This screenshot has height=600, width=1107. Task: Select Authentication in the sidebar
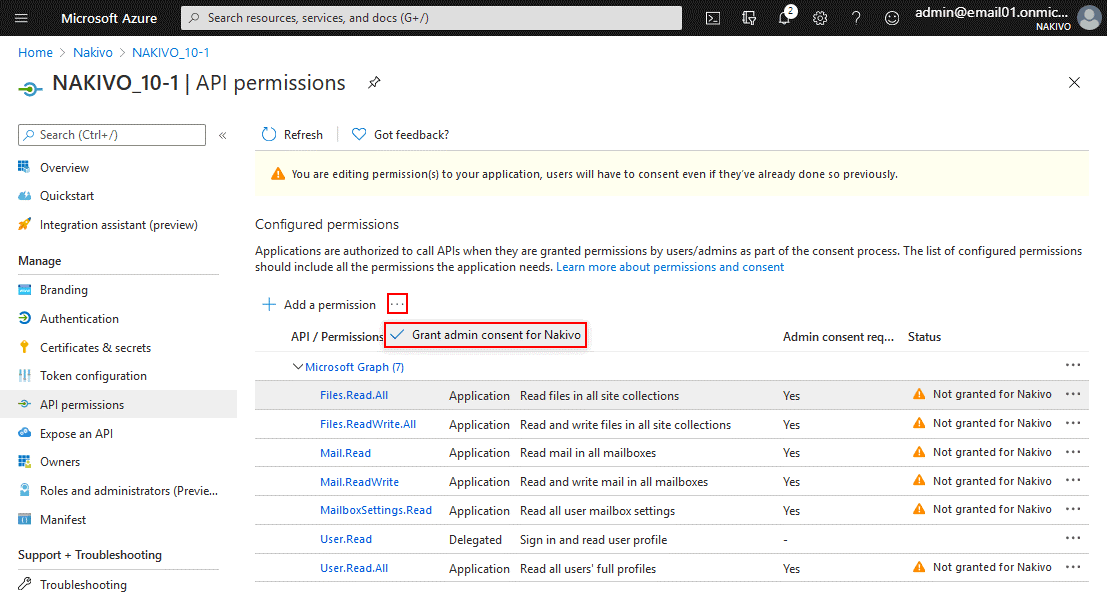coord(78,318)
